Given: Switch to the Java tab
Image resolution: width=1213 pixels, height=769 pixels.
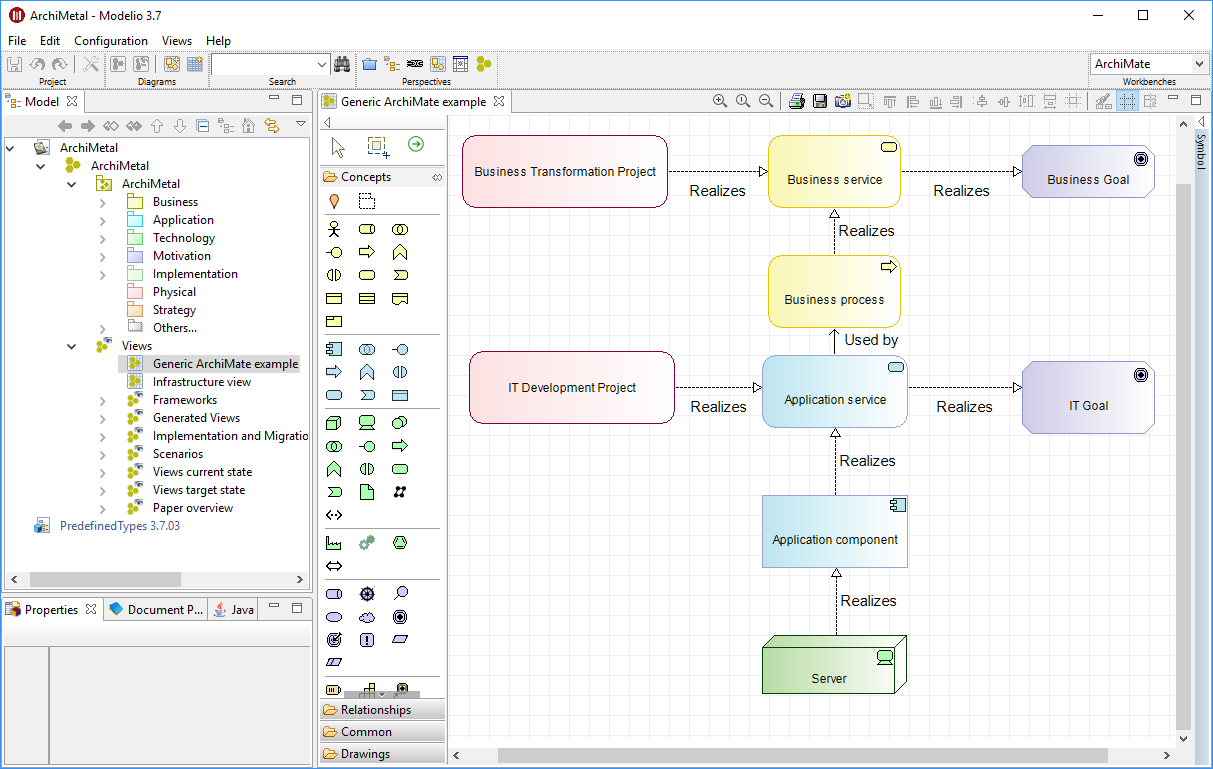Looking at the screenshot, I should click(233, 609).
